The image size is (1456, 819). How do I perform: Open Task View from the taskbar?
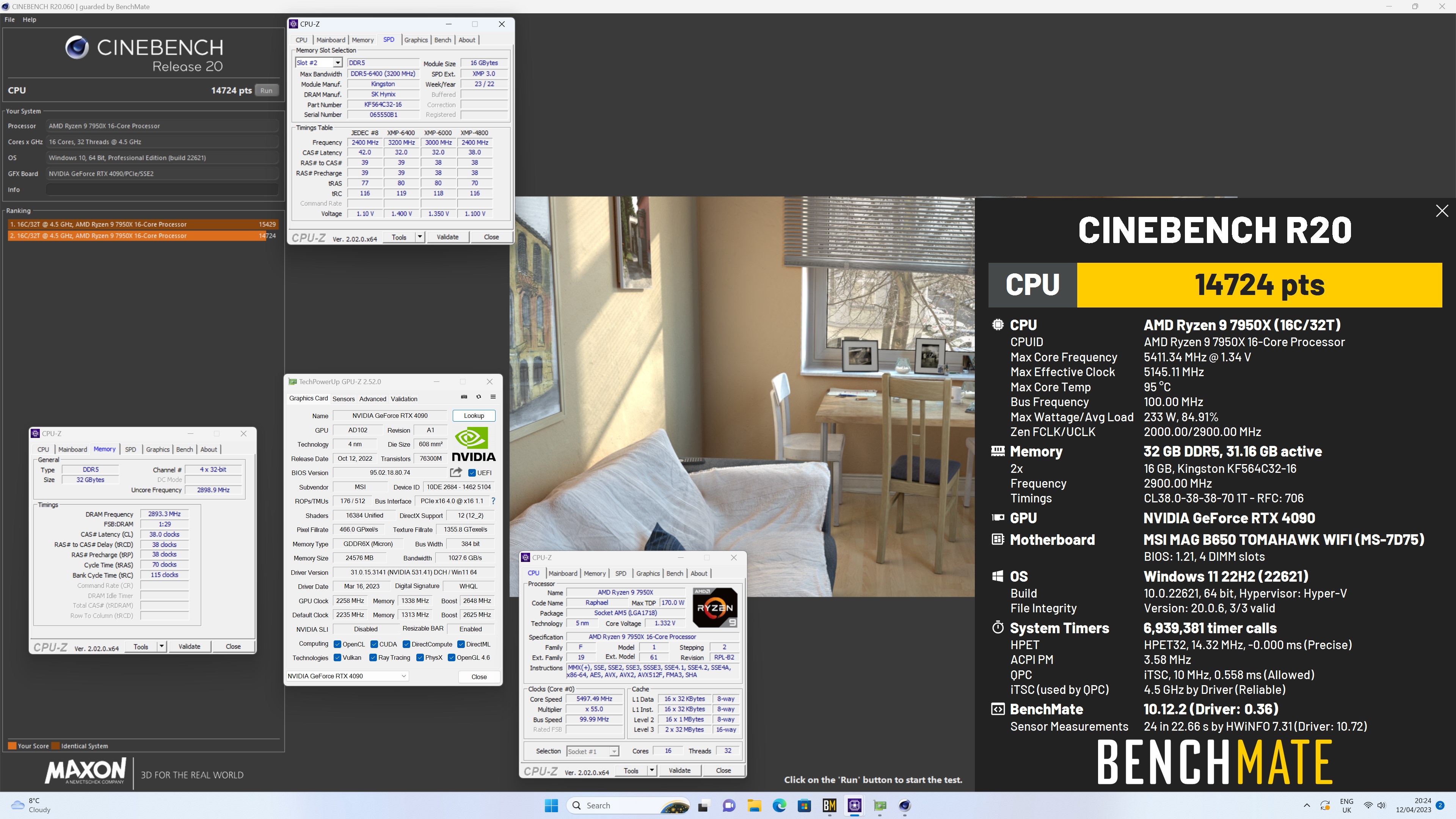703,805
